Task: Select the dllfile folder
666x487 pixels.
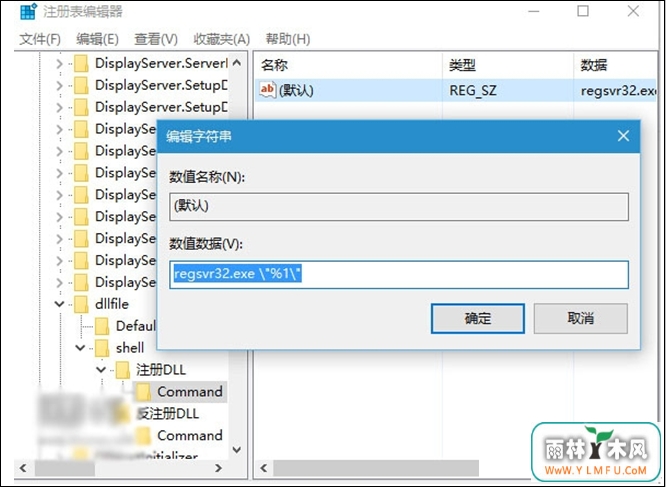Action: coord(112,304)
